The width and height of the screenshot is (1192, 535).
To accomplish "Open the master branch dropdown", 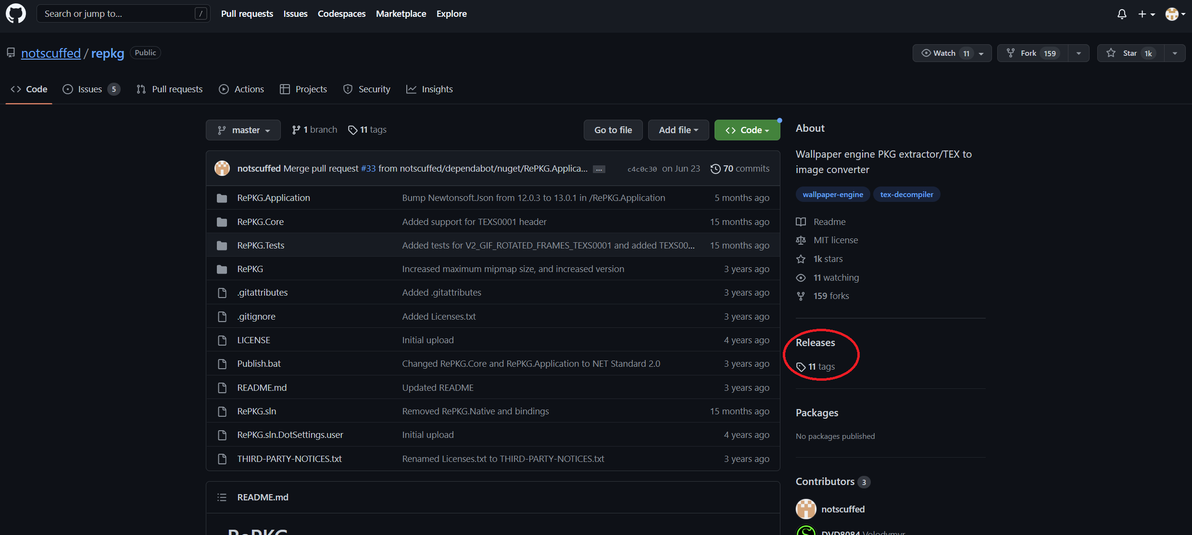I will tap(244, 130).
